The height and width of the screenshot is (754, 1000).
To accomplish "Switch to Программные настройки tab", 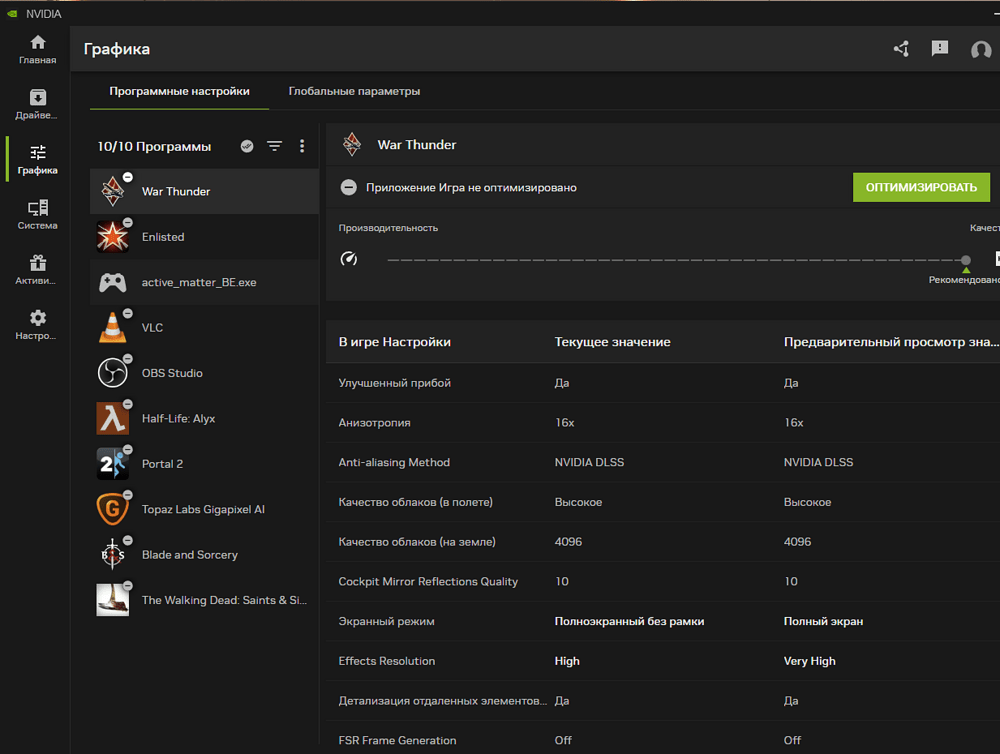I will (x=179, y=91).
